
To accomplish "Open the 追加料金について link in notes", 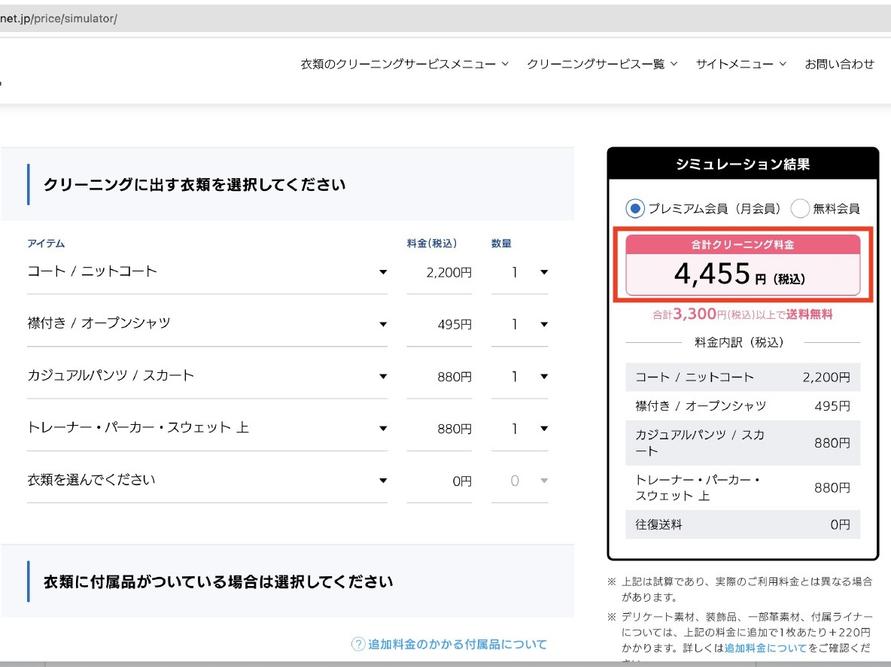I will 764,648.
